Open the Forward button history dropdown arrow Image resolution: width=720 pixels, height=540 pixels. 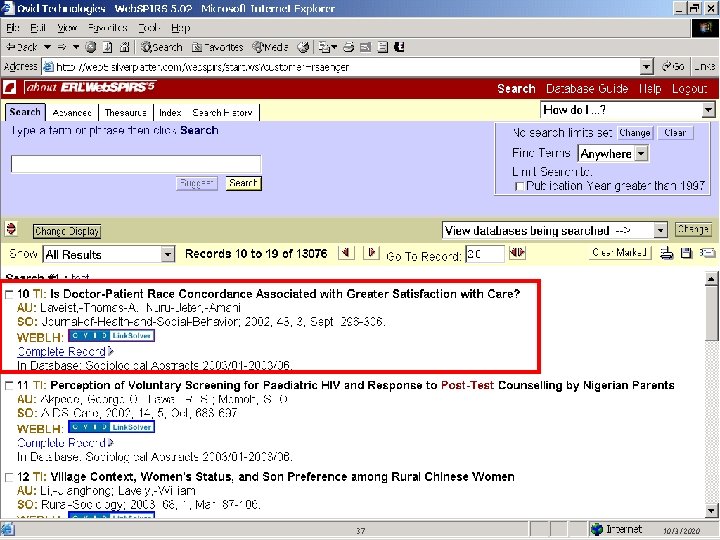point(76,47)
